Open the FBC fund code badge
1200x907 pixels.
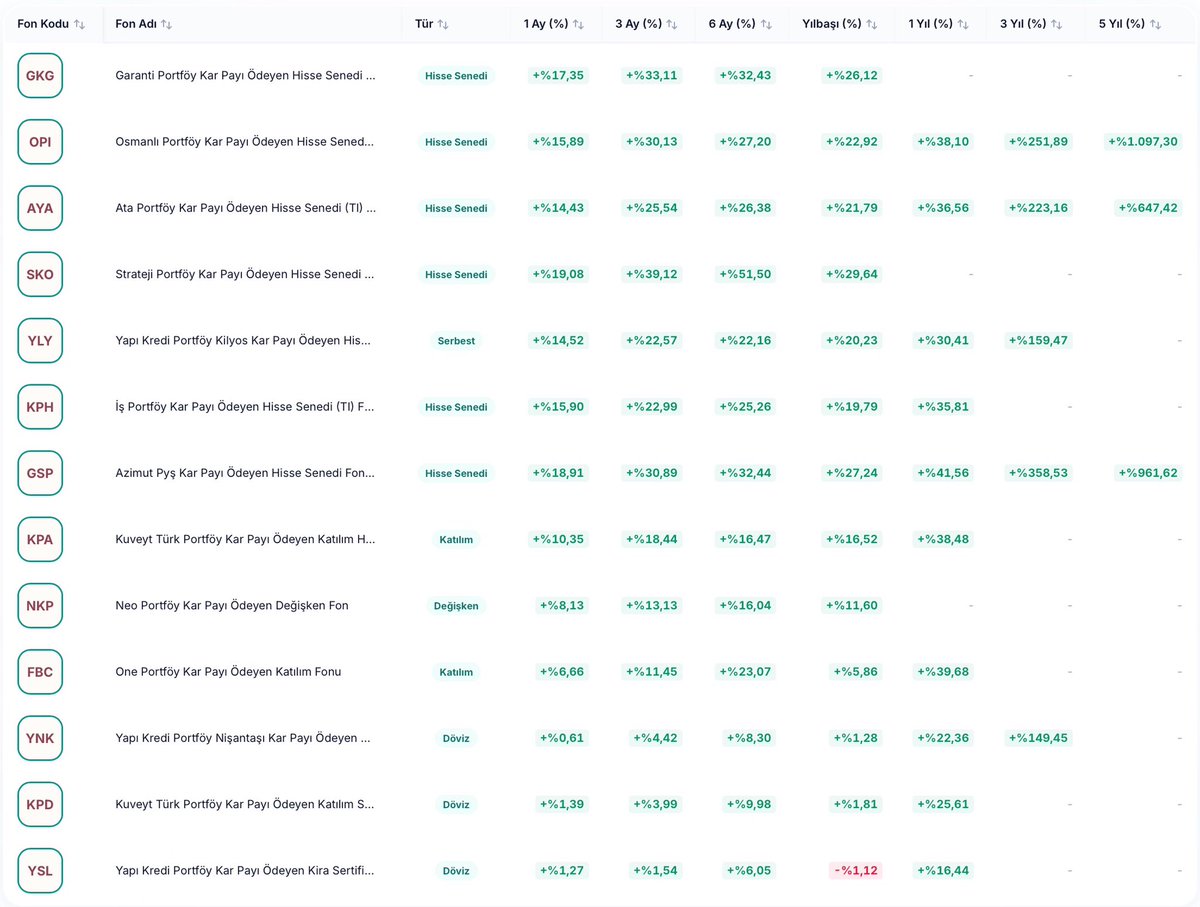point(40,672)
